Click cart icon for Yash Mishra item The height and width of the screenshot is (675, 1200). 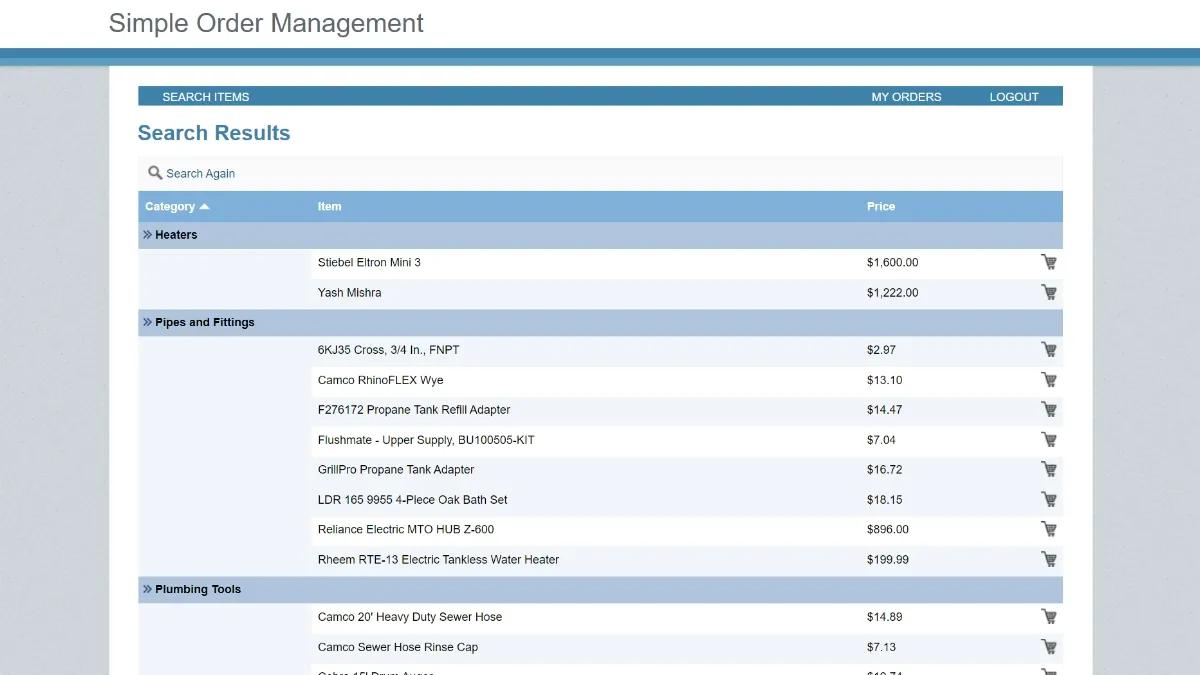coord(1048,292)
